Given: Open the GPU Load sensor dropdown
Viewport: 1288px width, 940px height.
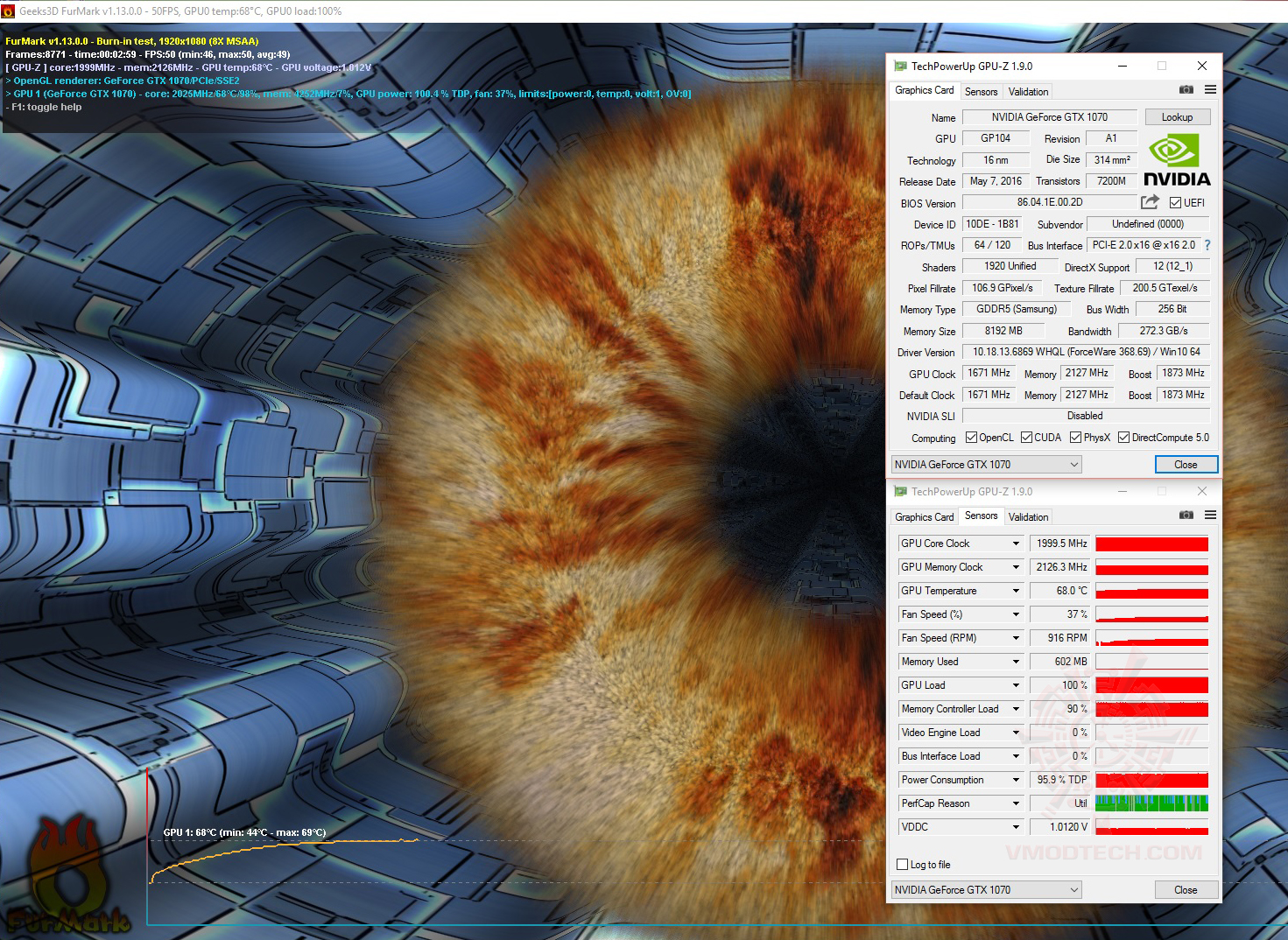Looking at the screenshot, I should [x=1016, y=685].
